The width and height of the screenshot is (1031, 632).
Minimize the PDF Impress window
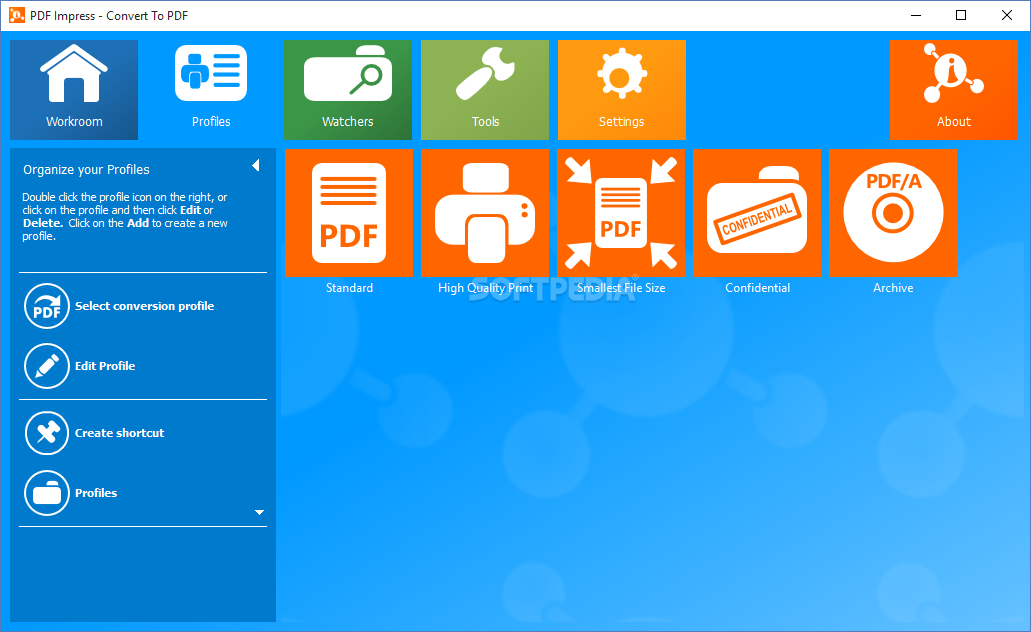click(915, 15)
